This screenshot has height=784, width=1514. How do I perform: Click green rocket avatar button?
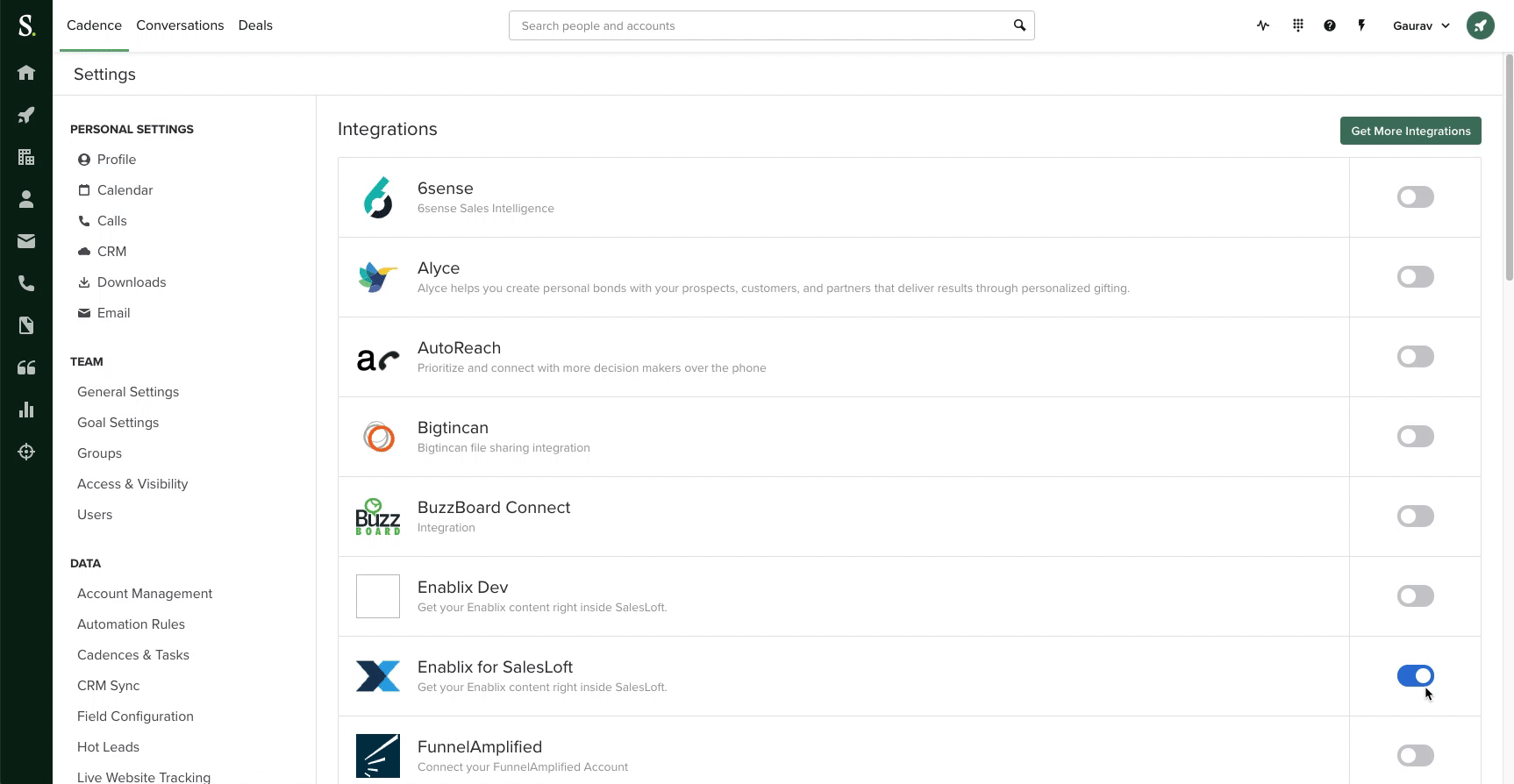[1481, 25]
